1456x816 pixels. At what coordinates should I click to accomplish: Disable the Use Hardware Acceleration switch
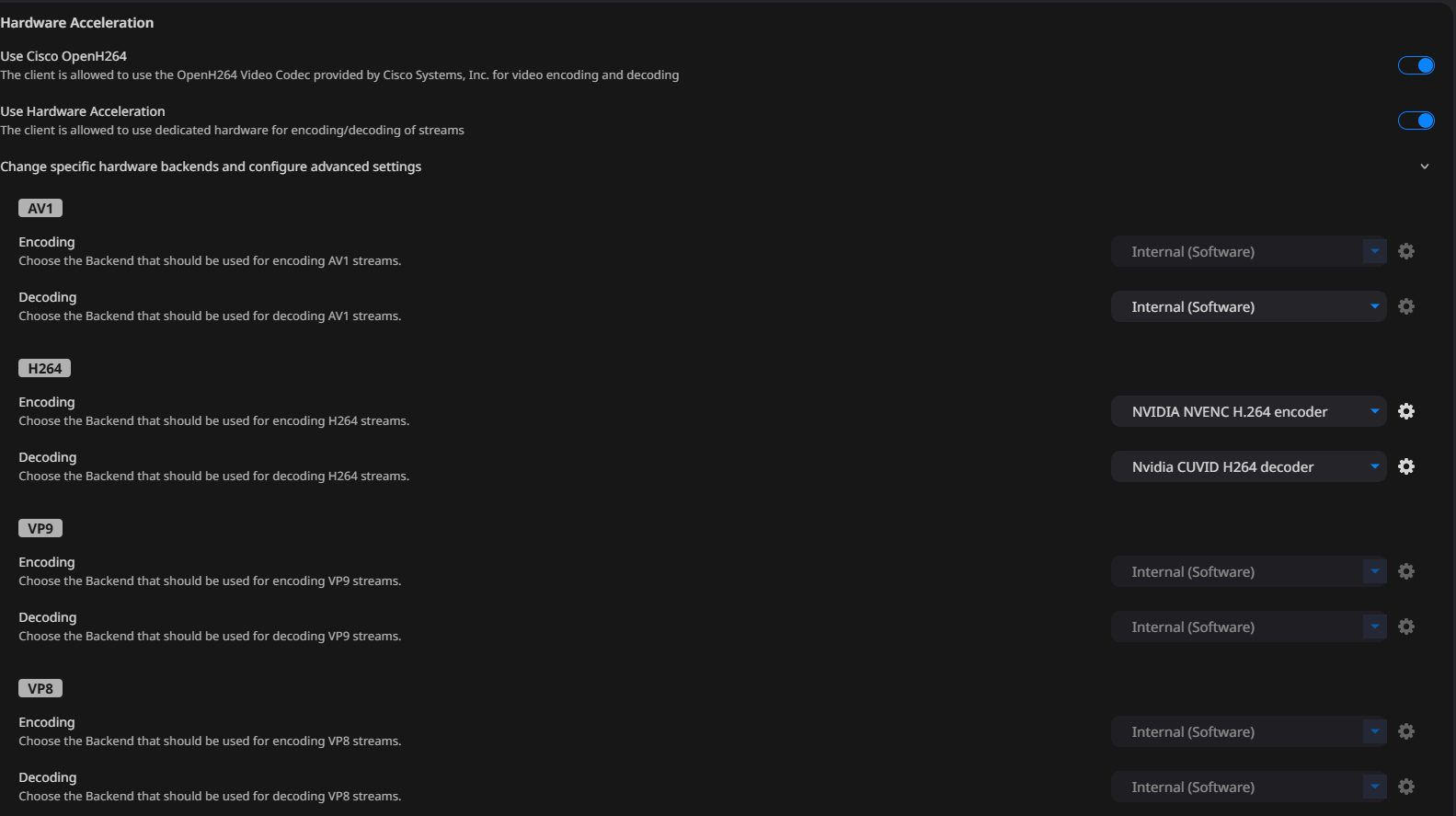[1416, 121]
